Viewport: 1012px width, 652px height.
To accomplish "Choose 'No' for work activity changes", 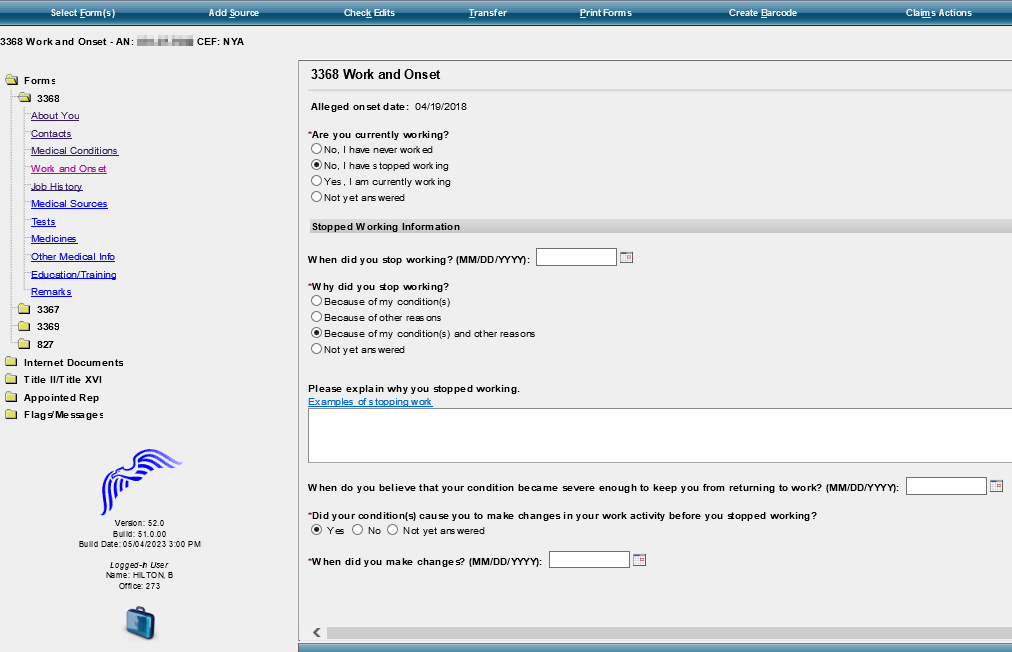I will click(x=358, y=531).
